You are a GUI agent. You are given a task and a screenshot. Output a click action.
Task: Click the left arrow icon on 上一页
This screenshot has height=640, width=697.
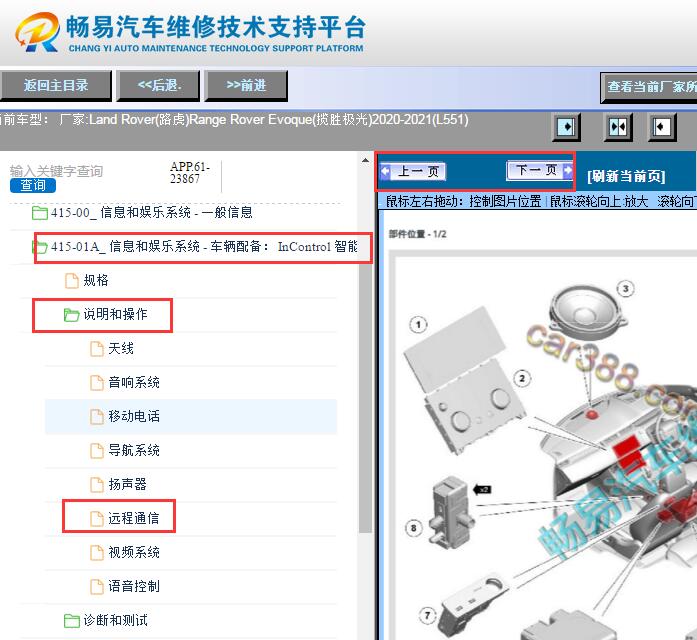[x=385, y=171]
